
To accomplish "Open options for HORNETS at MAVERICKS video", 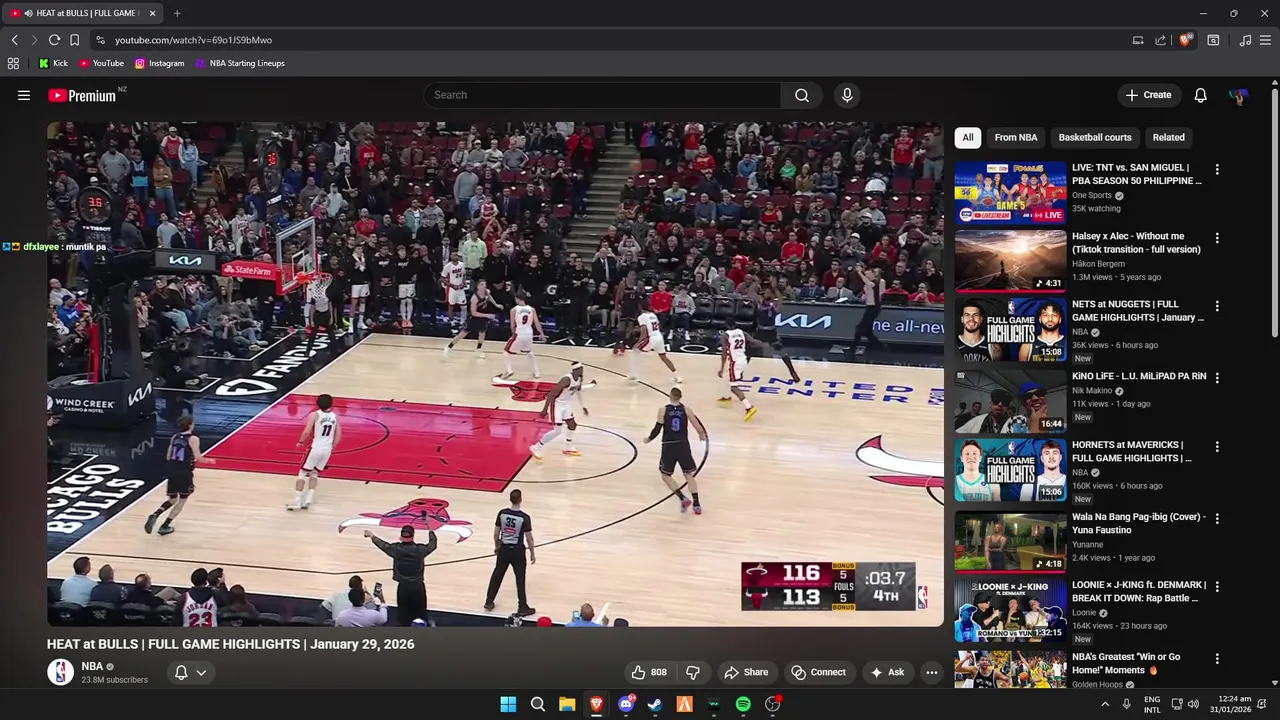I will point(1217,447).
